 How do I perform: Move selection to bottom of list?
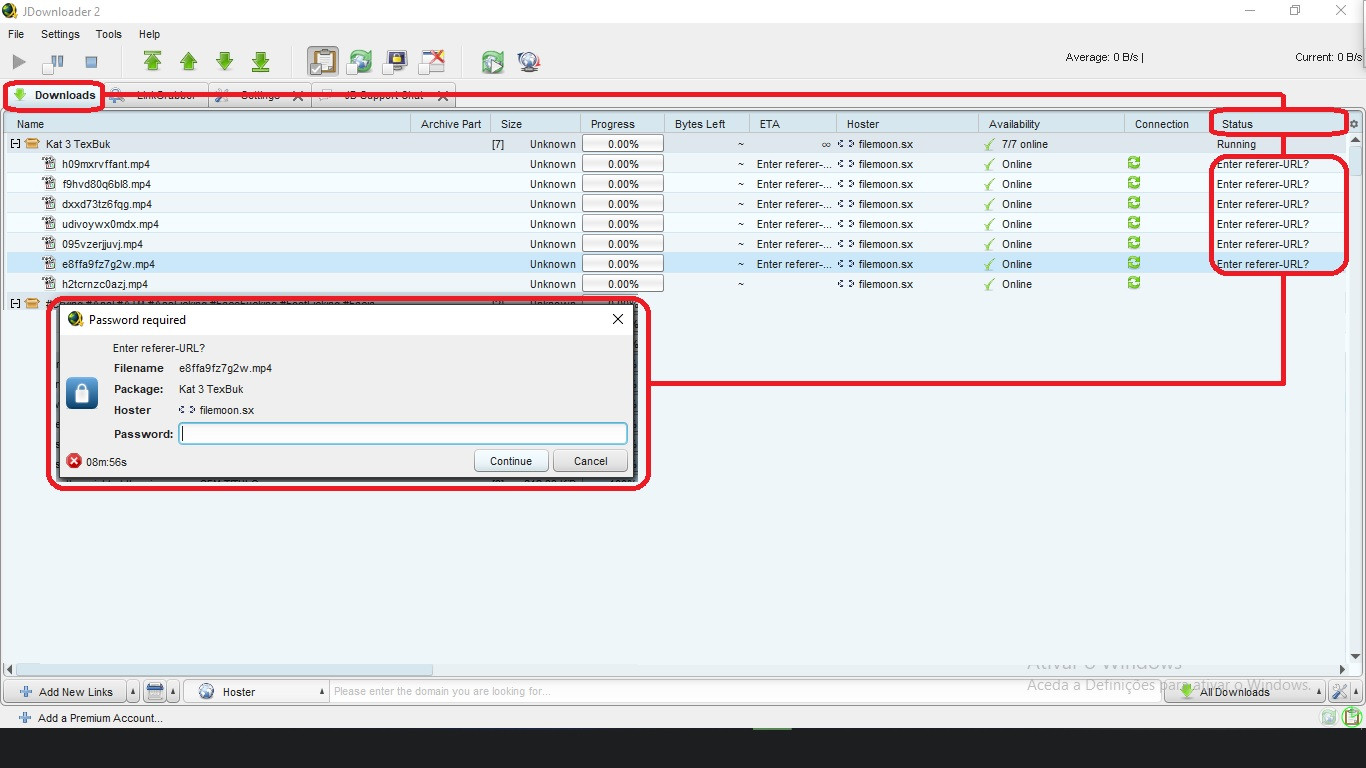point(260,61)
